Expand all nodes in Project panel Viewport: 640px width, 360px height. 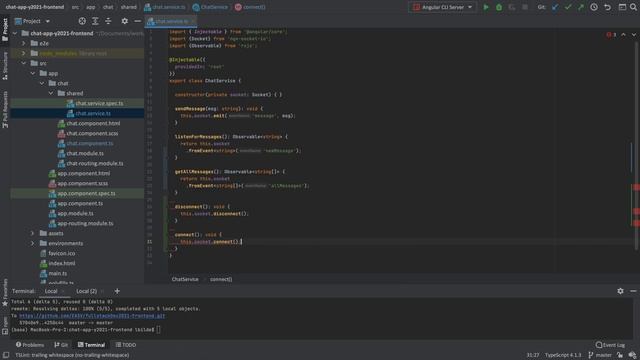(x=95, y=21)
